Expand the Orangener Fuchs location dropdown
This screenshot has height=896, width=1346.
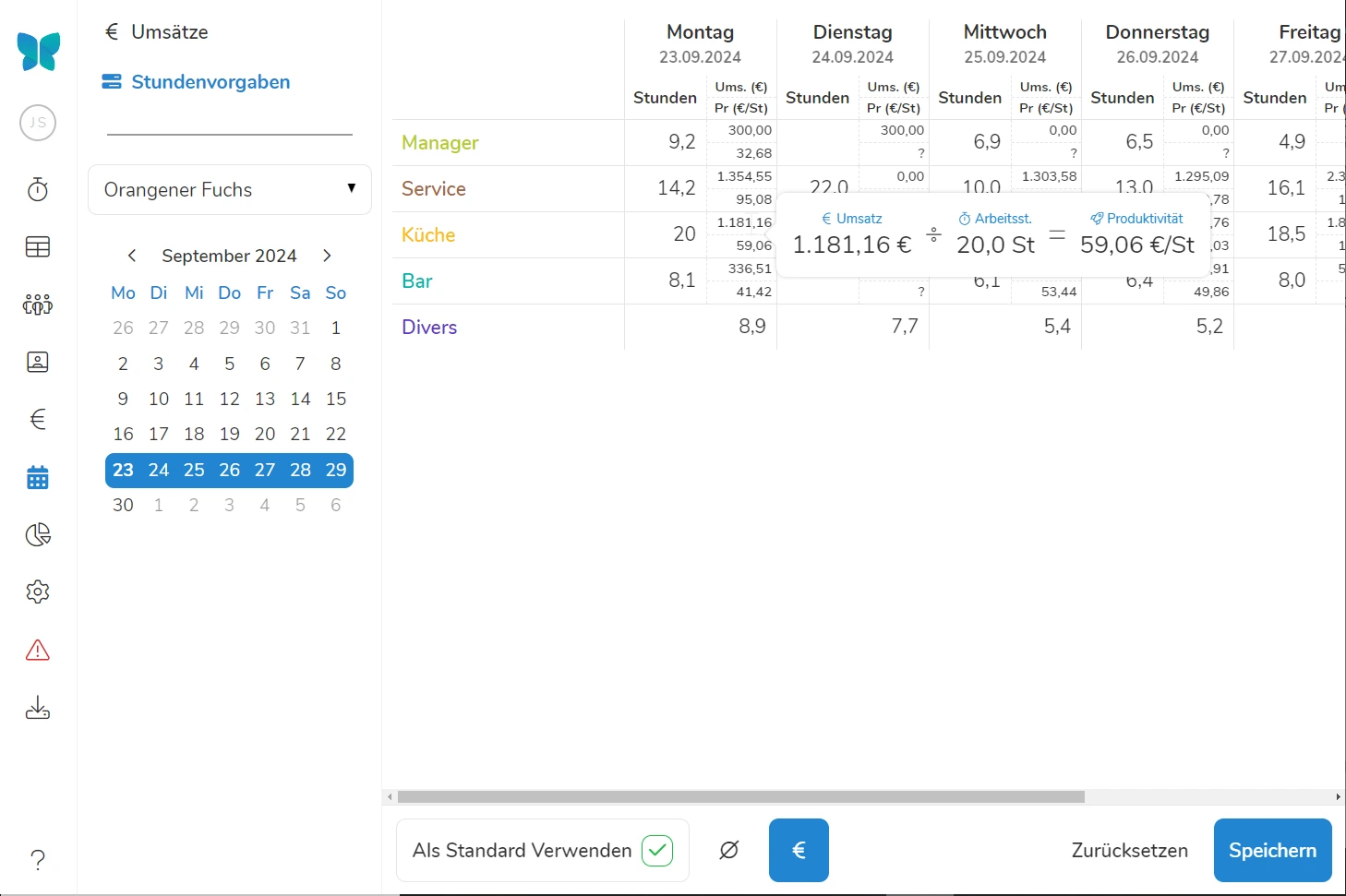(x=230, y=190)
